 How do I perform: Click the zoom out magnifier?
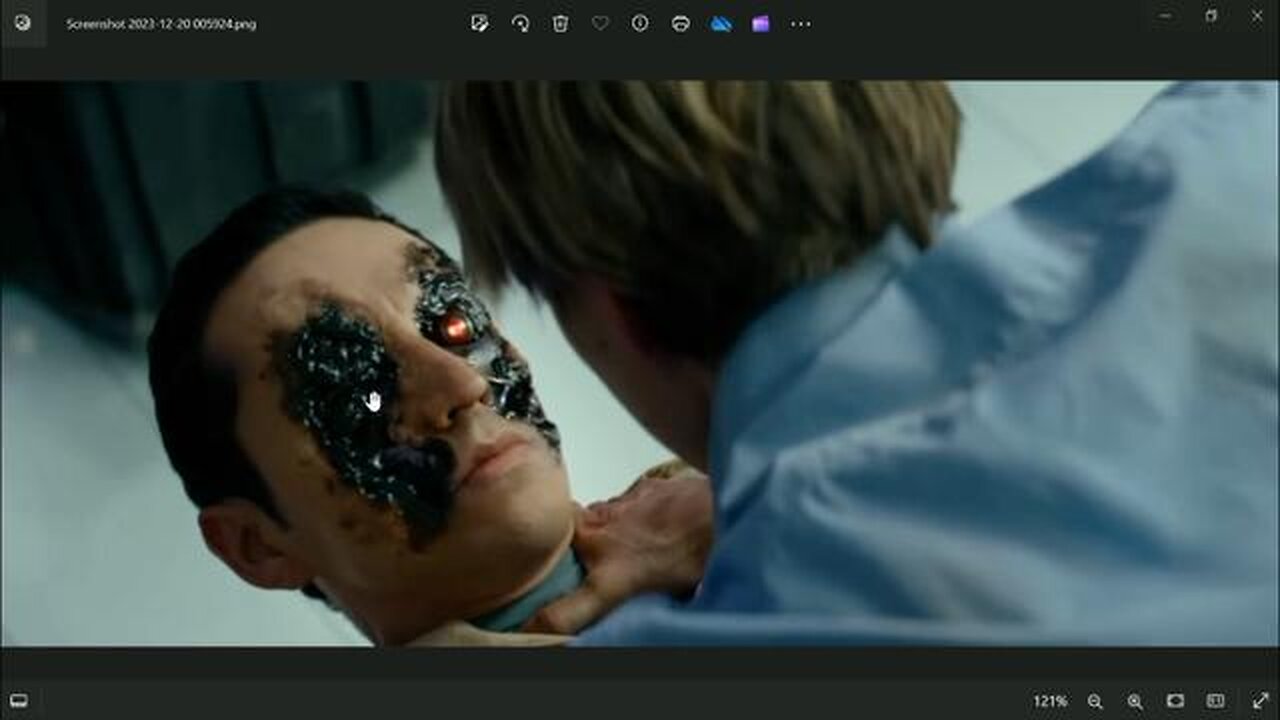click(1095, 702)
